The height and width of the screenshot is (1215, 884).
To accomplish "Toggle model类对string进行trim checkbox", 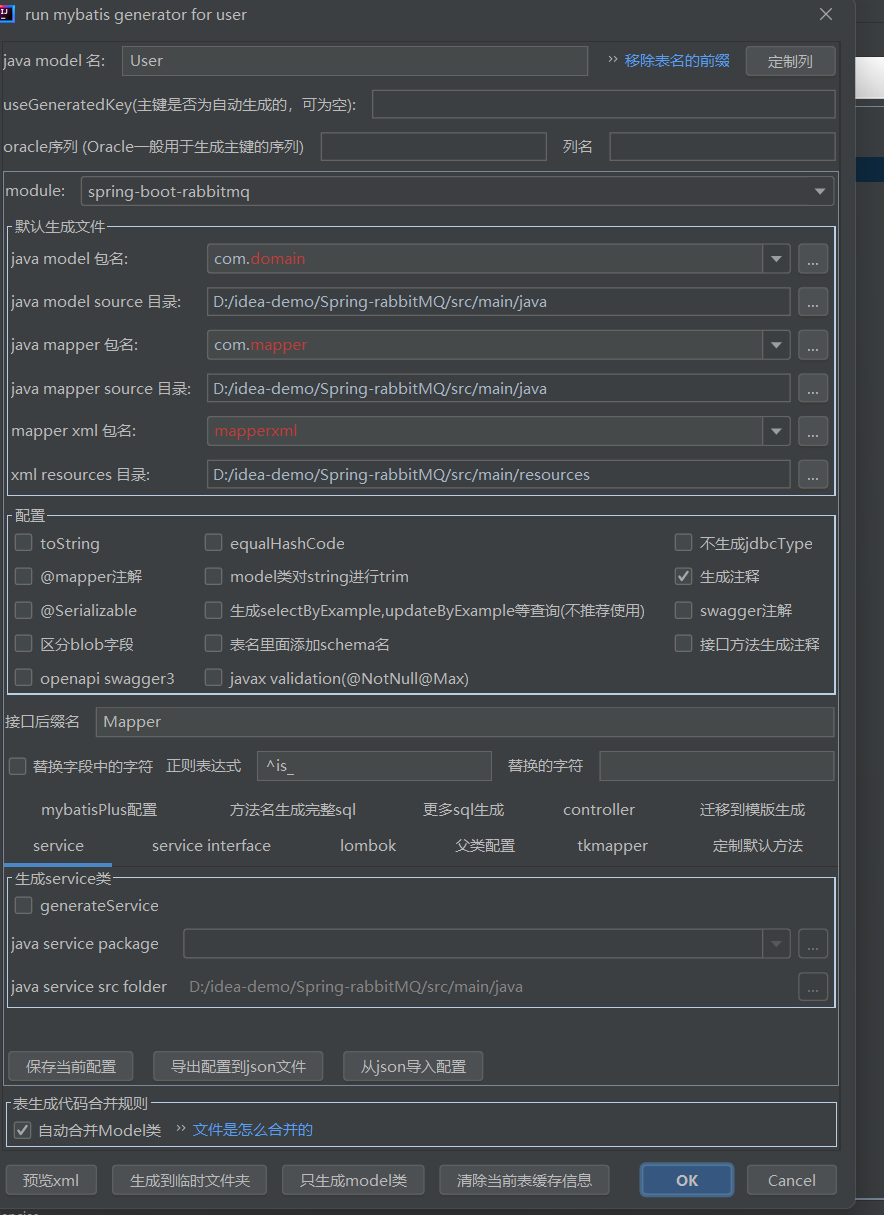I will coord(213,576).
